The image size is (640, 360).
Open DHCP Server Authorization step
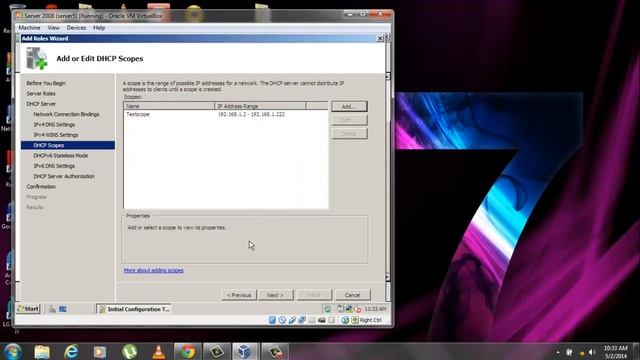point(64,176)
